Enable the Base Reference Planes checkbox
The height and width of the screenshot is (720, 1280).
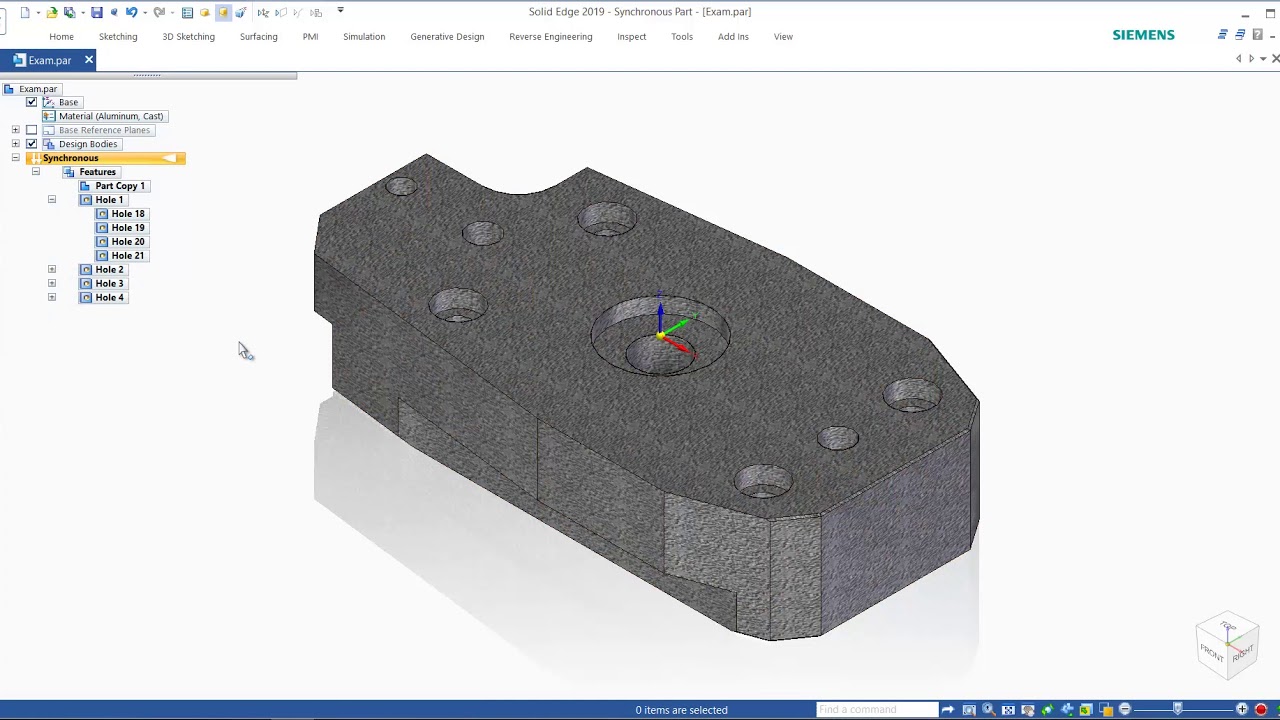click(x=31, y=130)
